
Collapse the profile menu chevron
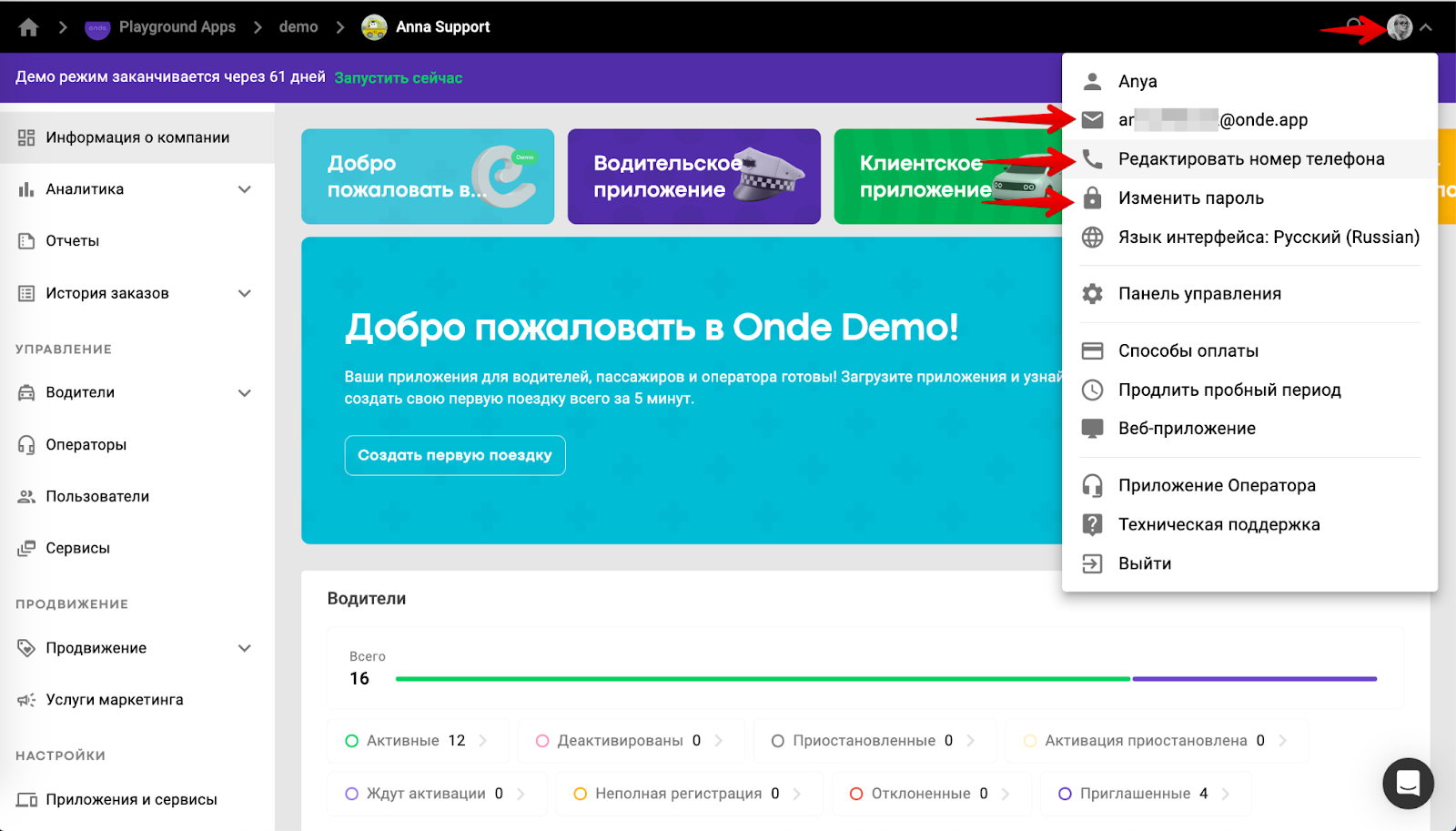tap(1426, 27)
